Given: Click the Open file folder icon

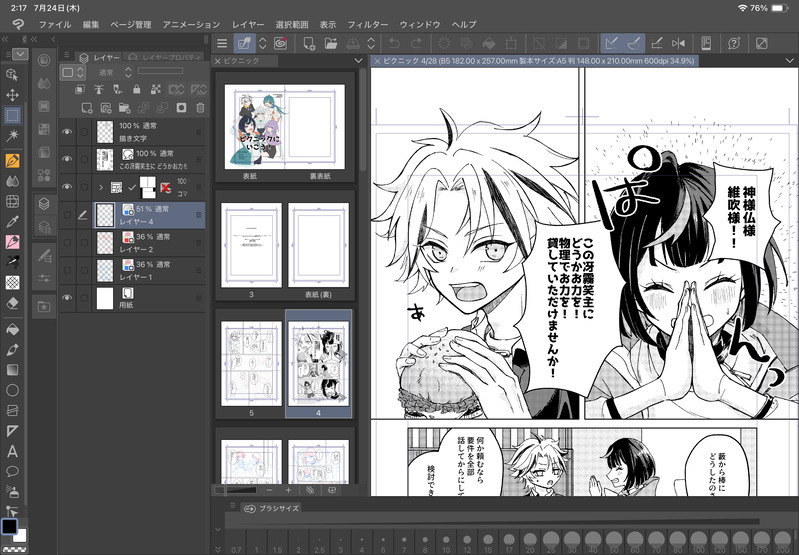Looking at the screenshot, I should click(x=331, y=44).
